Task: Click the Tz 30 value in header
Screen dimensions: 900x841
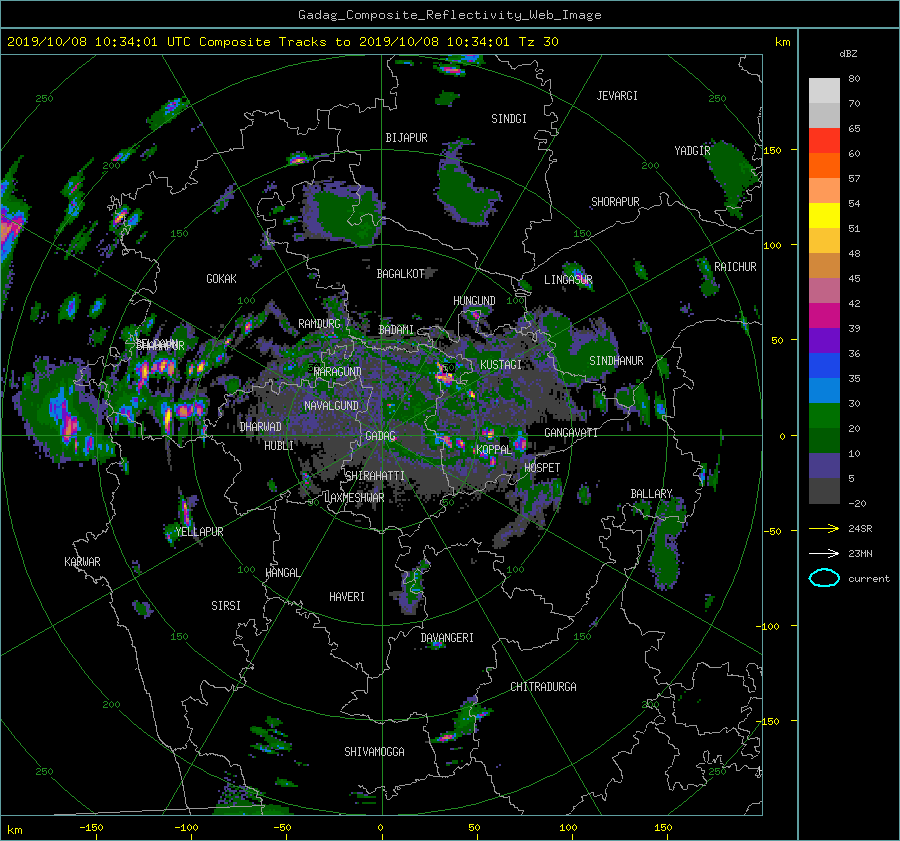Action: (x=538, y=42)
